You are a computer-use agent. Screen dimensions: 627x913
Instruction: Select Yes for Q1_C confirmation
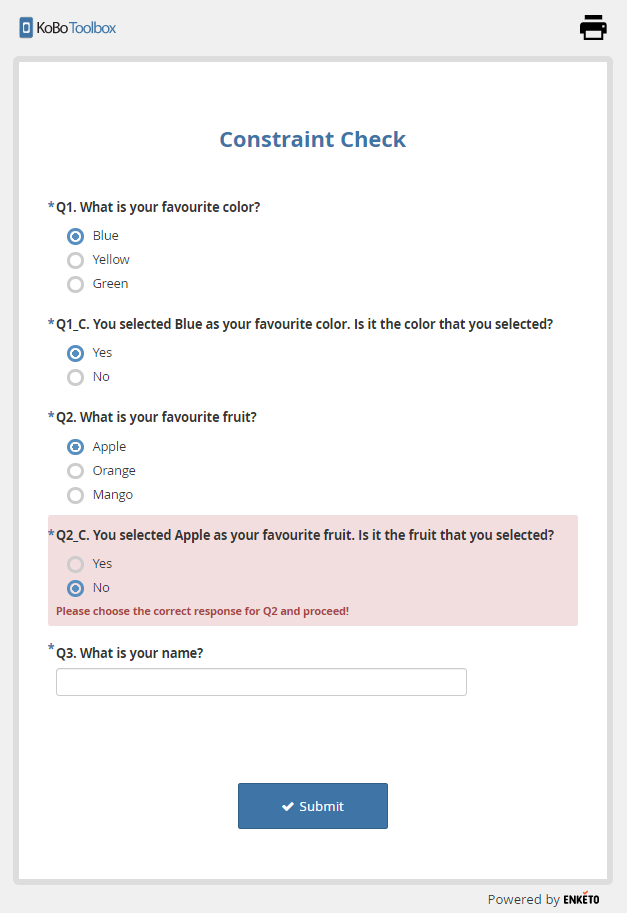[75, 354]
